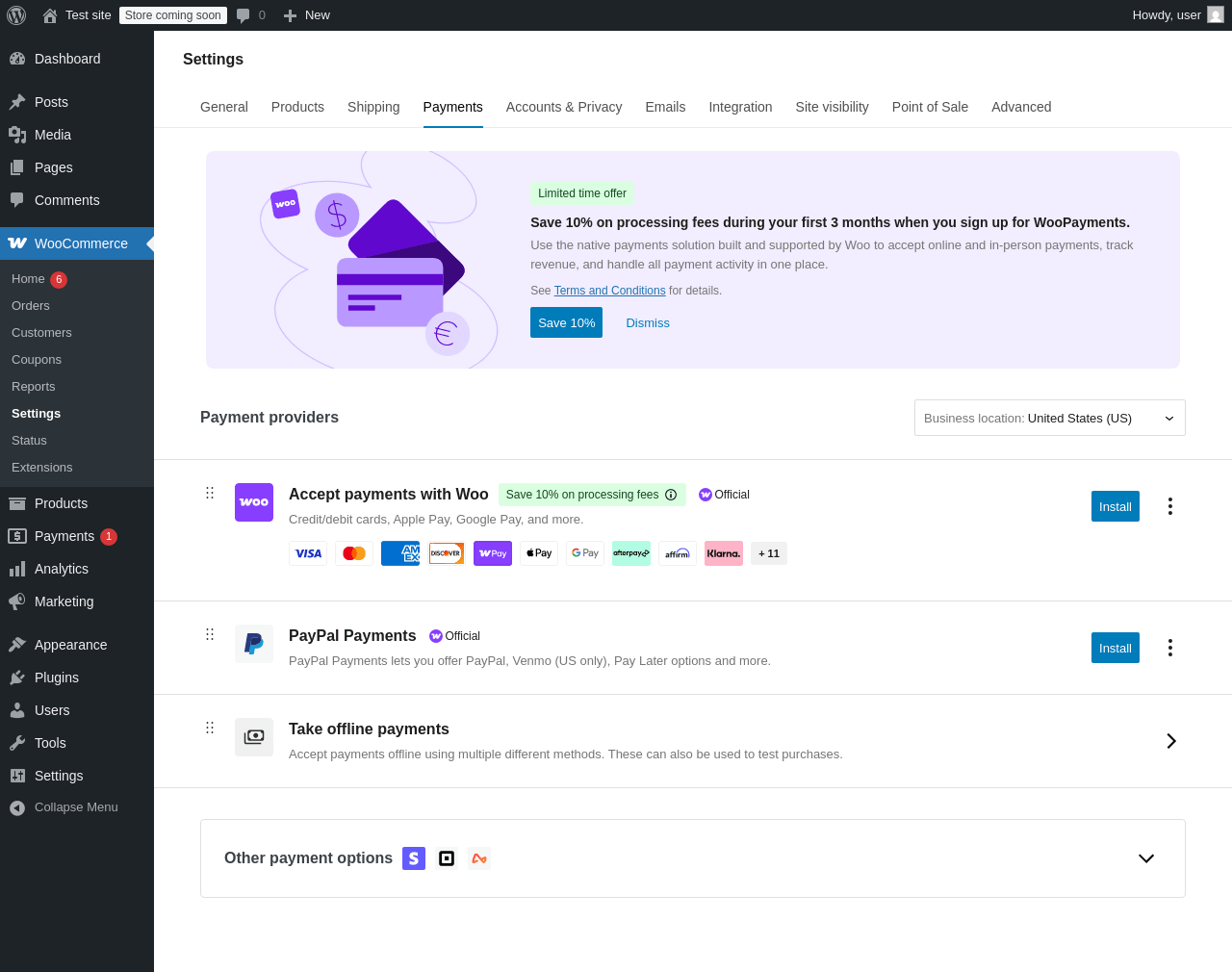Switch to Accounts & Privacy tab
1232x972 pixels.
(x=564, y=107)
